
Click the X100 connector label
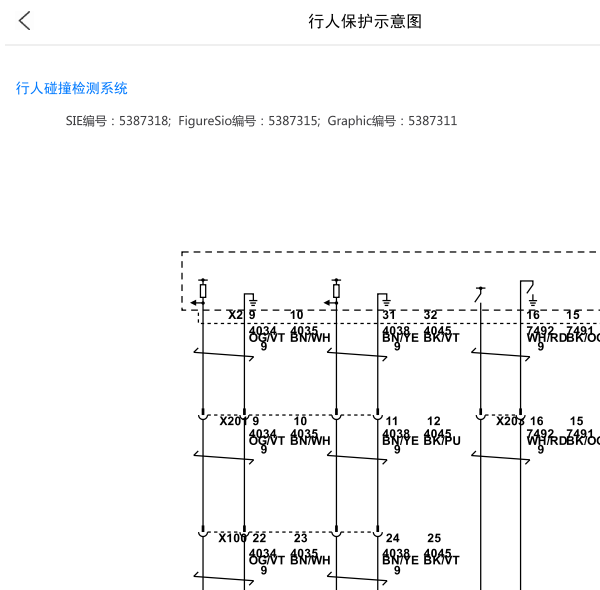233,538
